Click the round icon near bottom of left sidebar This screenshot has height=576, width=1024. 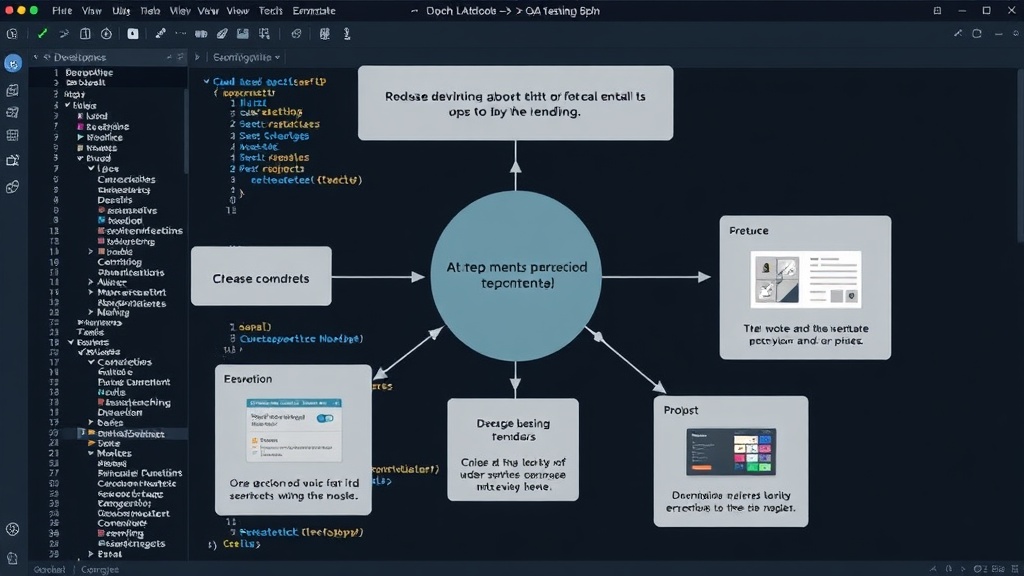click(x=12, y=529)
